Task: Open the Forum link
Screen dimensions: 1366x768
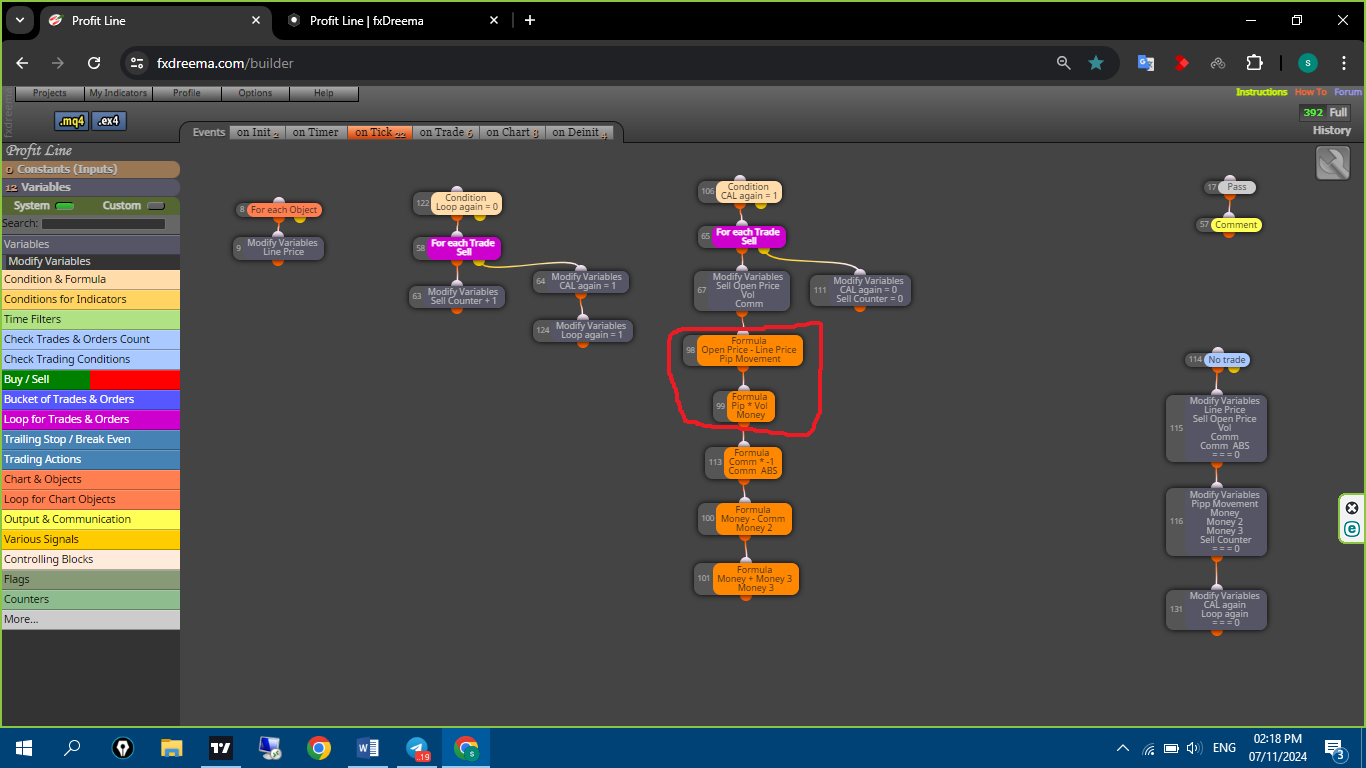Action: coord(1348,92)
